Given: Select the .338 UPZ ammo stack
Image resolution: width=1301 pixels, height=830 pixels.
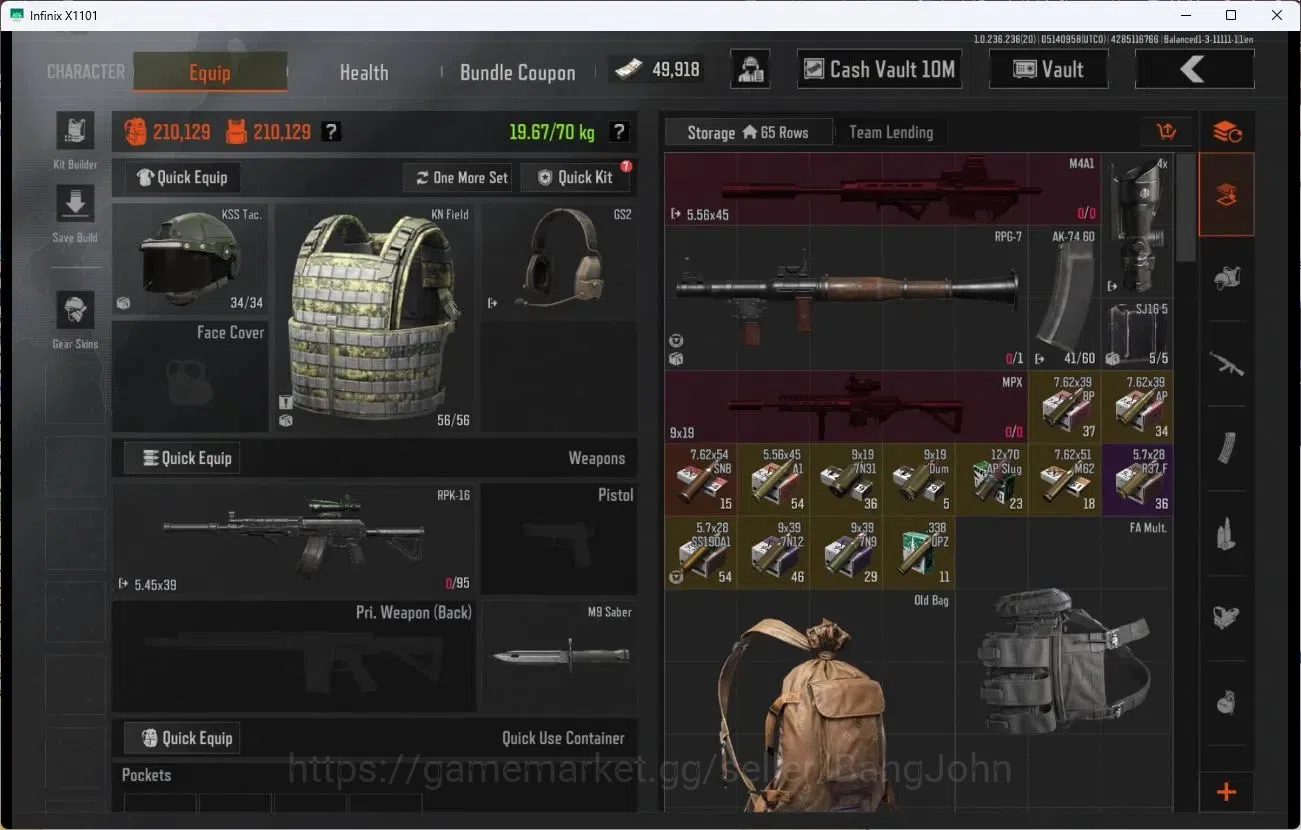Looking at the screenshot, I should tap(919, 552).
